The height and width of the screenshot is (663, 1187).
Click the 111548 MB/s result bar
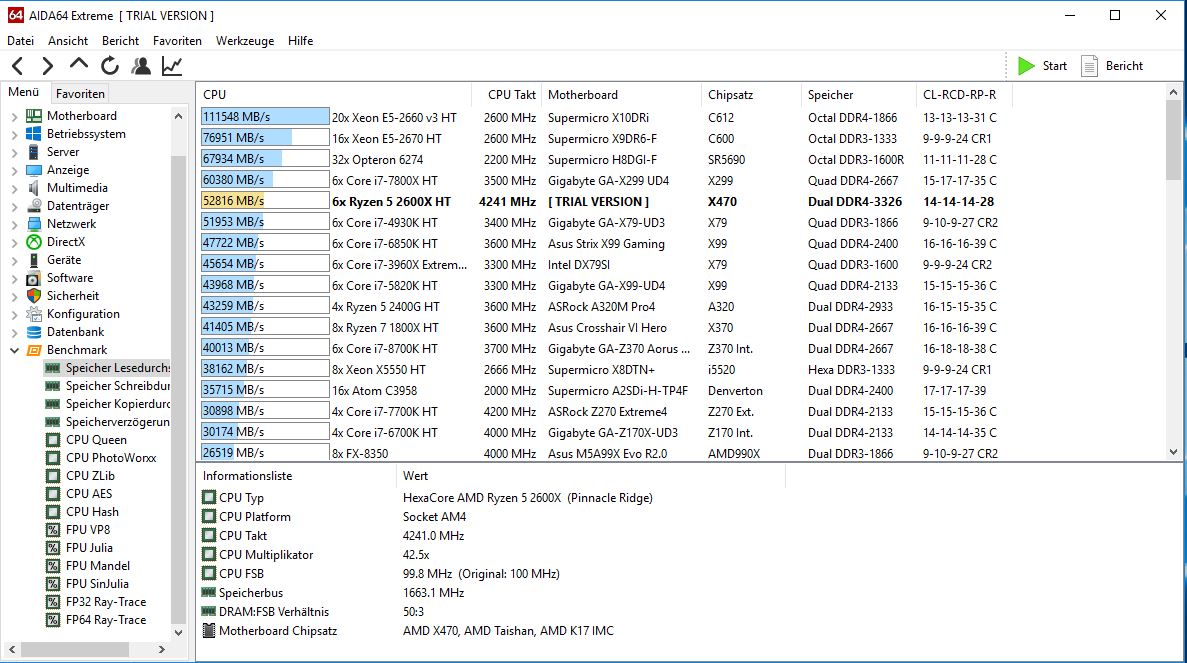(x=265, y=117)
